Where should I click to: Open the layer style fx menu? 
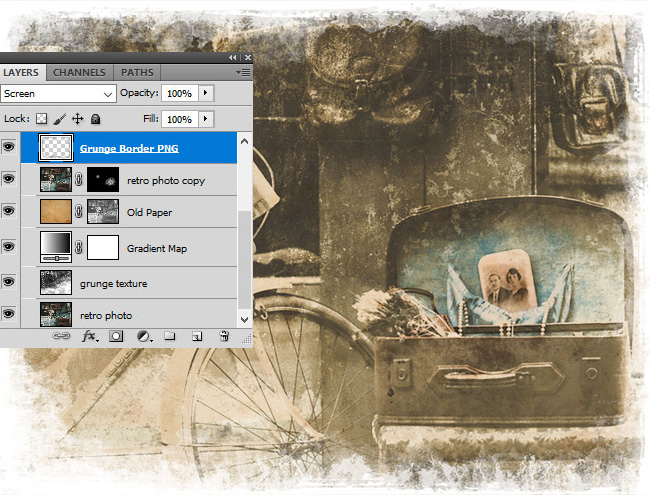pos(88,337)
